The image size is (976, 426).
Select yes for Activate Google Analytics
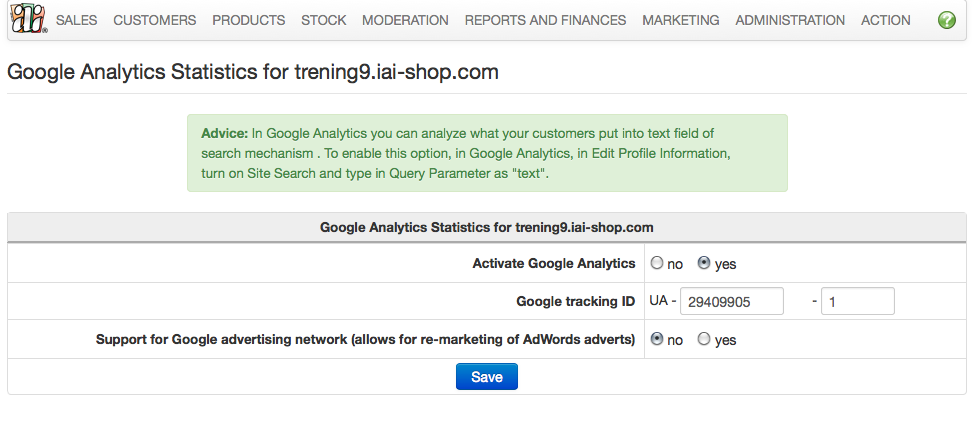click(704, 263)
